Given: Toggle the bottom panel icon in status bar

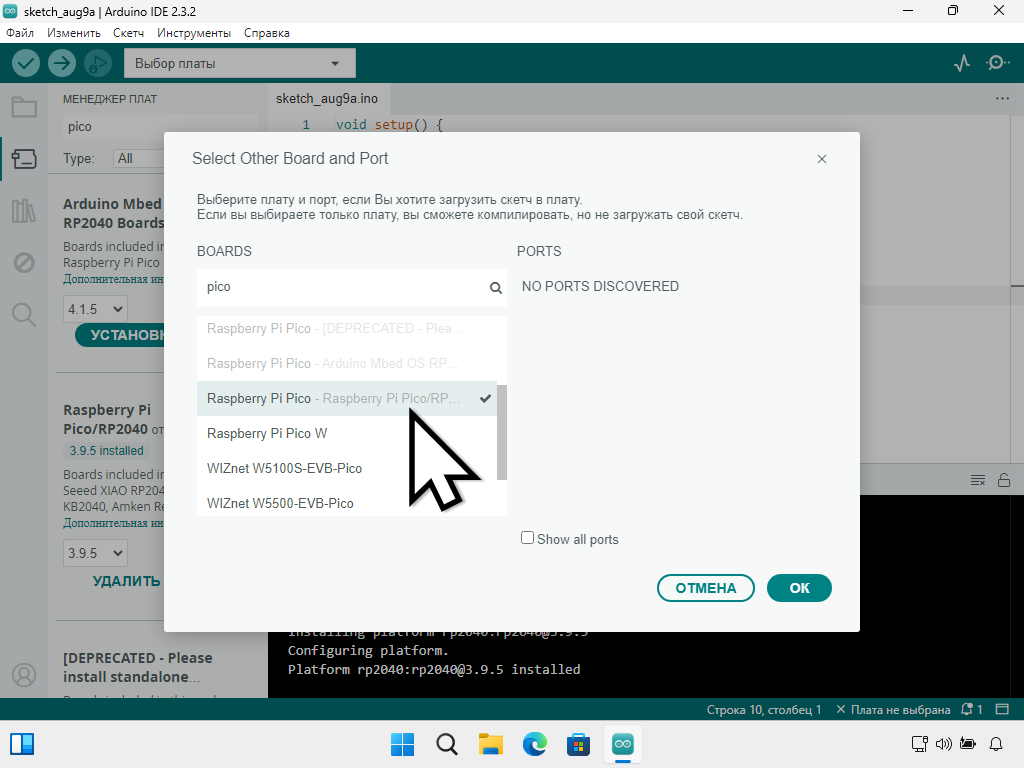Looking at the screenshot, I should (1002, 709).
